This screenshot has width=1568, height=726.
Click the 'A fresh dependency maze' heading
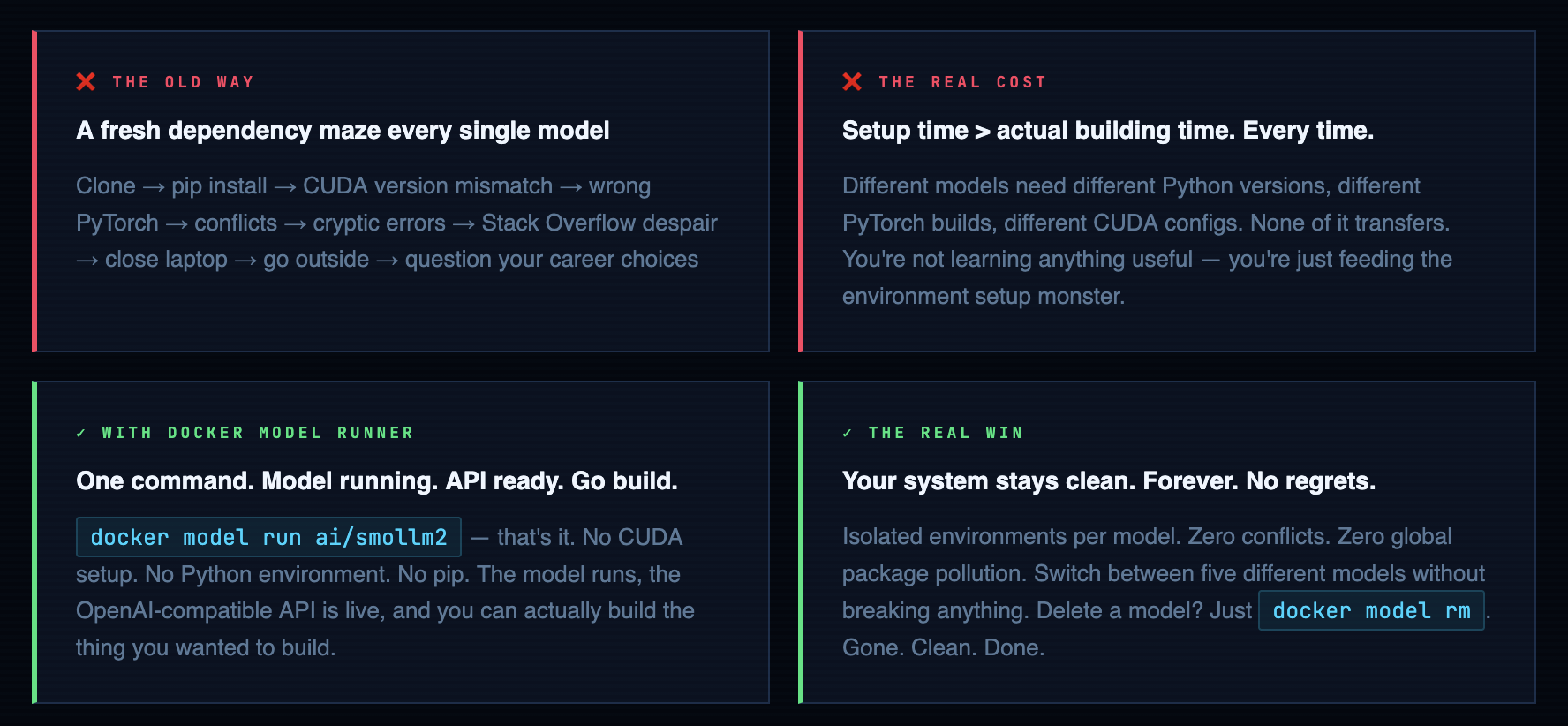pyautogui.click(x=343, y=131)
